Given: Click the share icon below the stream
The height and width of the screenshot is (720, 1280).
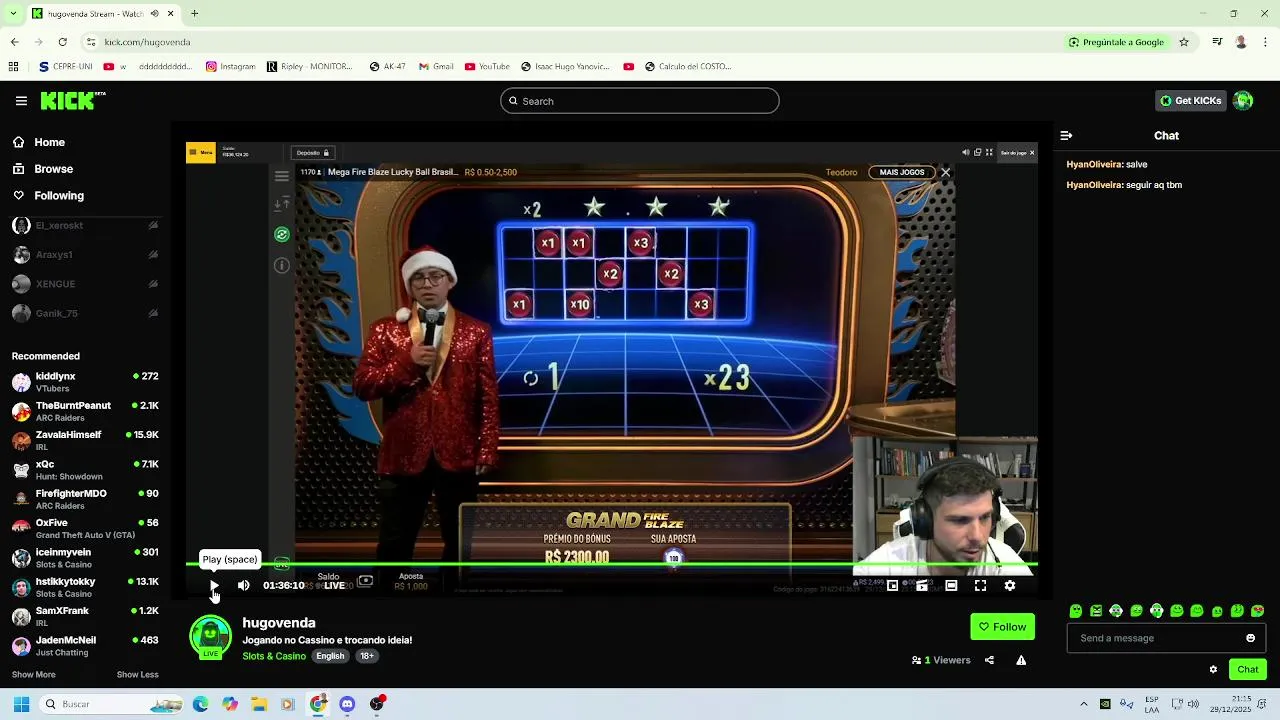Looking at the screenshot, I should [x=989, y=660].
